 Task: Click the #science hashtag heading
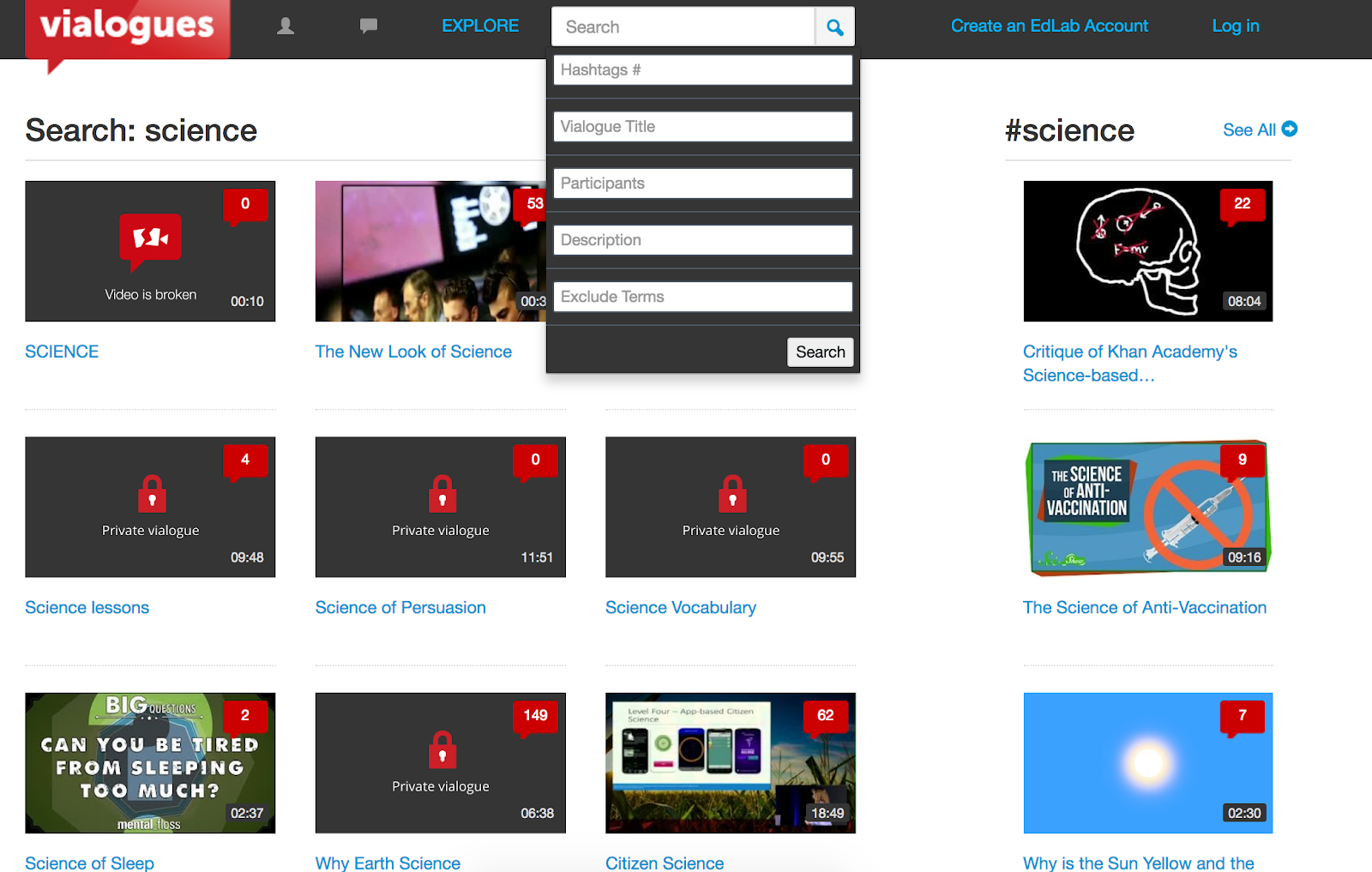tap(1069, 130)
